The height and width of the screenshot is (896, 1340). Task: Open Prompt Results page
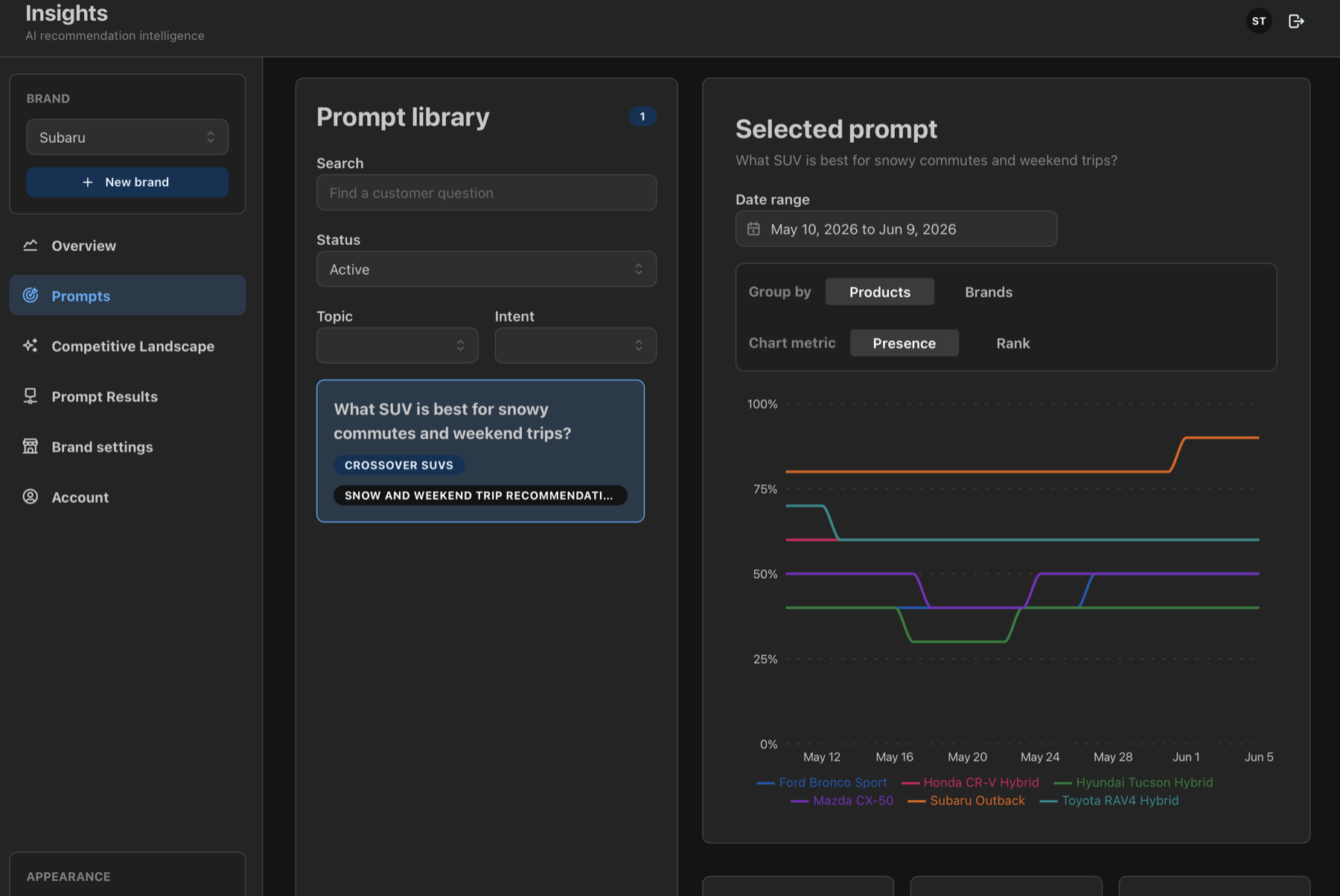tap(127, 396)
